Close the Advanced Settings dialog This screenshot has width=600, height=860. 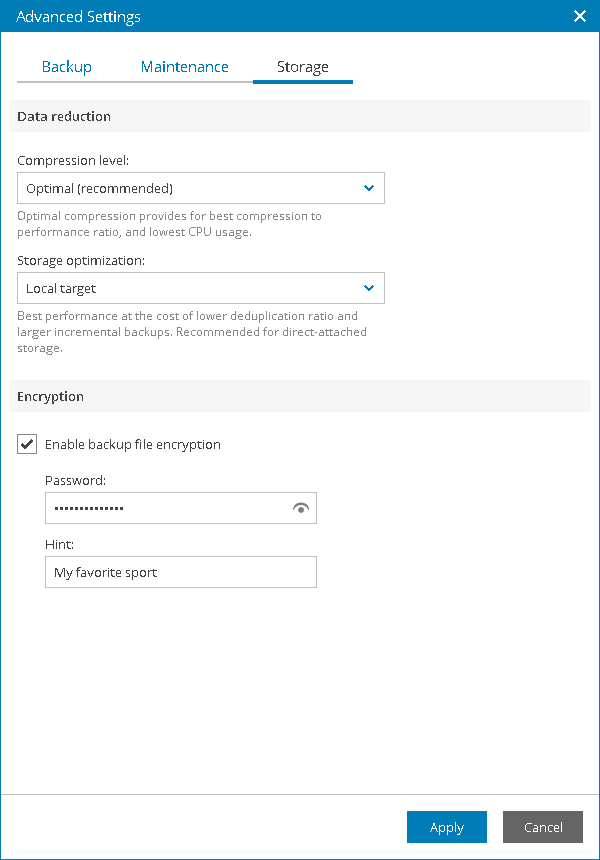(579, 16)
